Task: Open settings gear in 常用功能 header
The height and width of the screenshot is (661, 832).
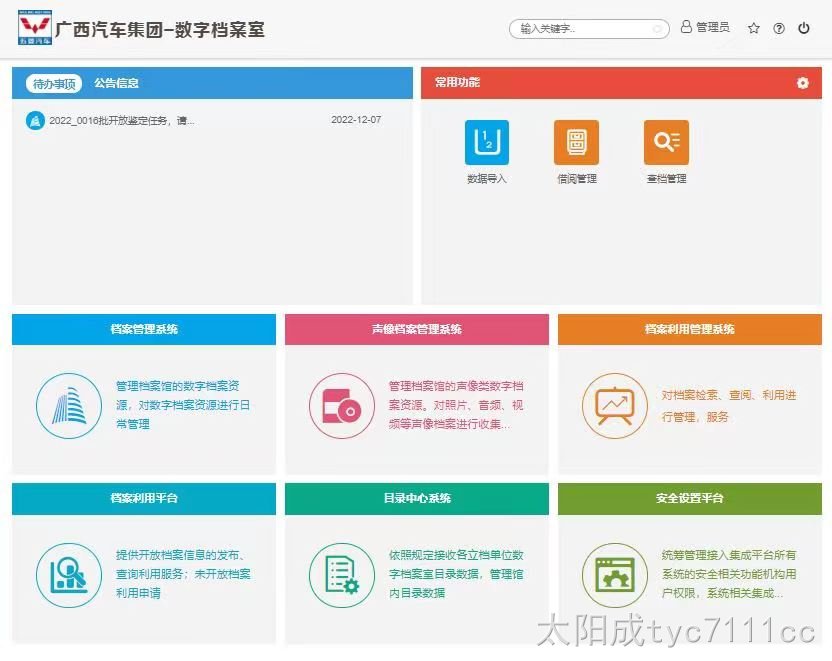Action: pos(802,83)
